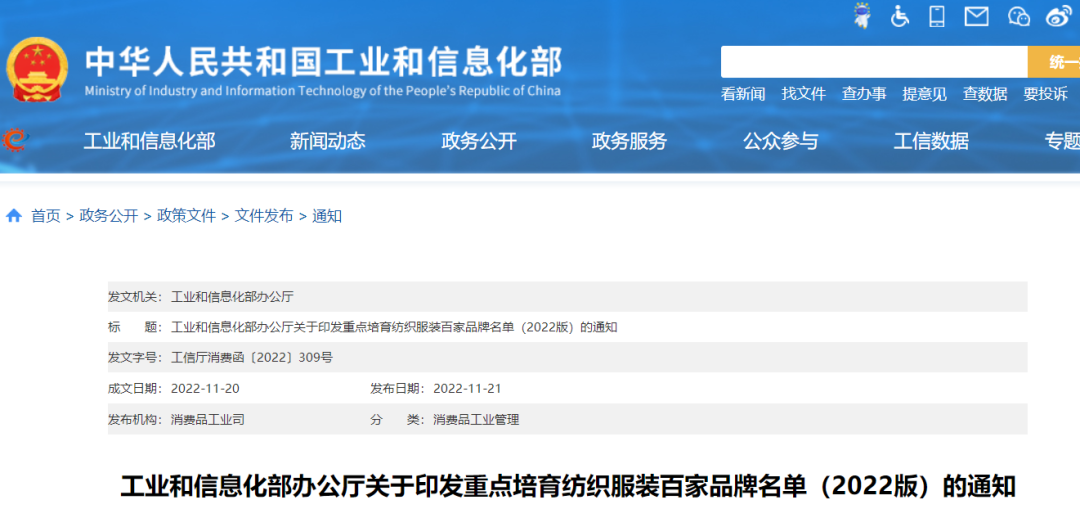This screenshot has width=1080, height=527.
Task: Open the 工业和信息化部 navigation menu
Action: [x=149, y=141]
